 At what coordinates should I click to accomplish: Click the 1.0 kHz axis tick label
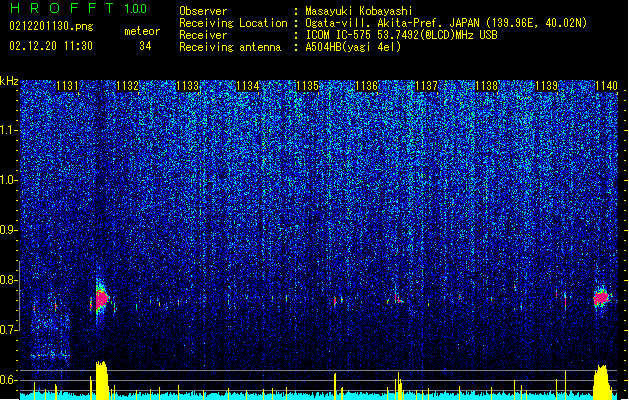(9, 180)
